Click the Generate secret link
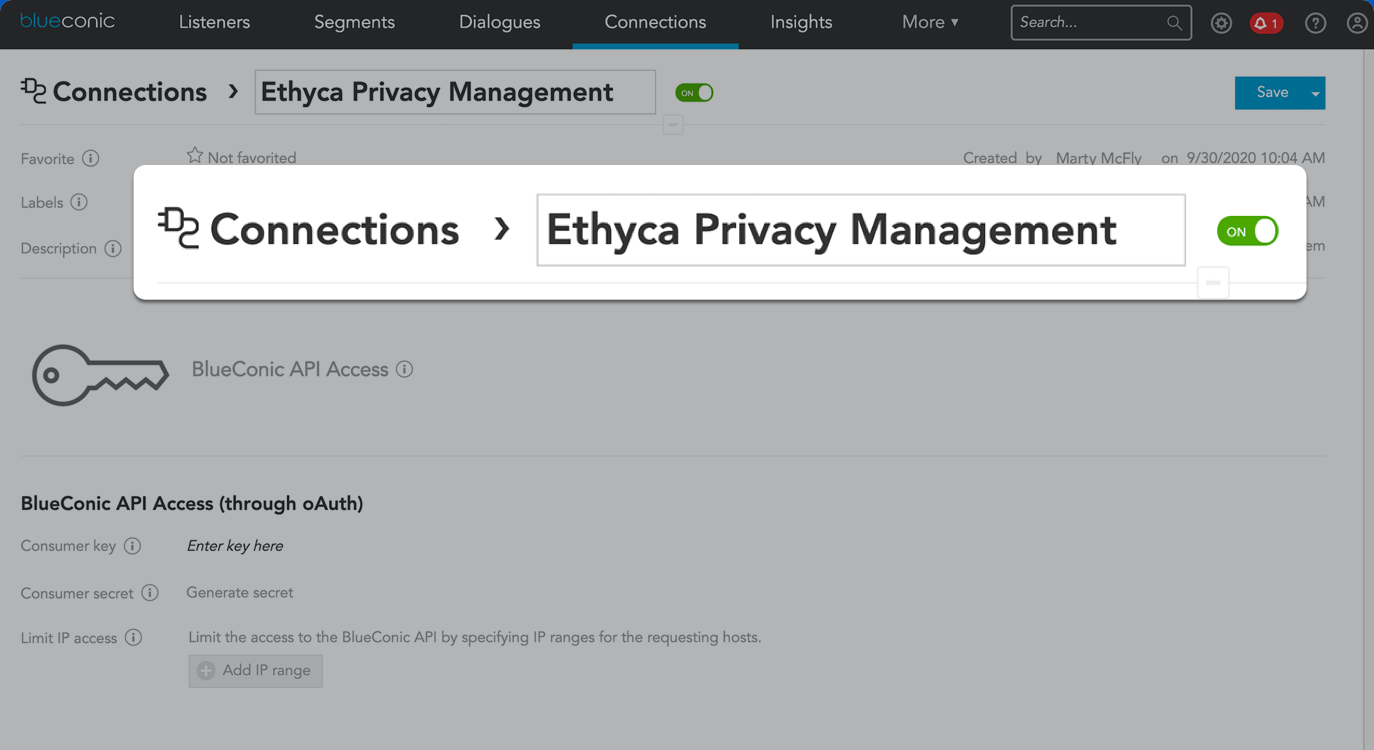Screen dimensions: 1374x750 tap(240, 592)
